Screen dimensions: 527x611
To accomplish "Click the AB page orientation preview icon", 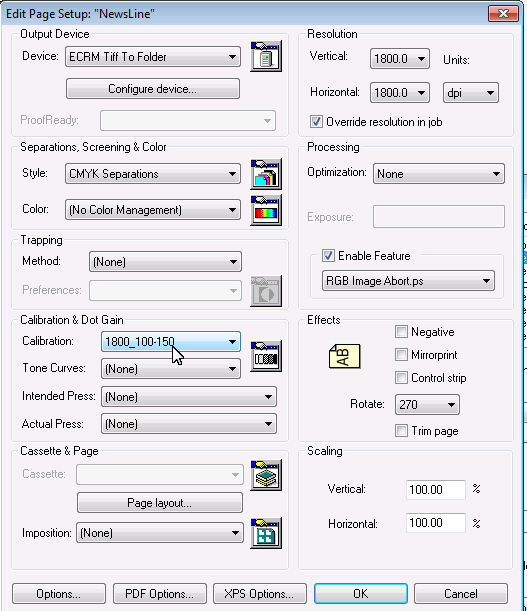I will [345, 356].
